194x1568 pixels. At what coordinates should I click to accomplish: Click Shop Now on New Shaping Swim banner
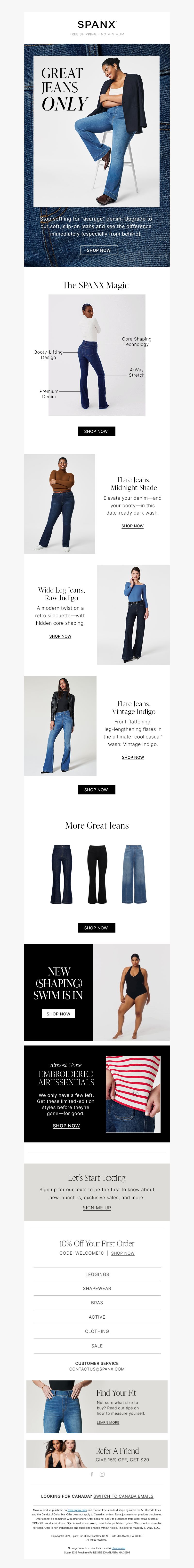58,1014
